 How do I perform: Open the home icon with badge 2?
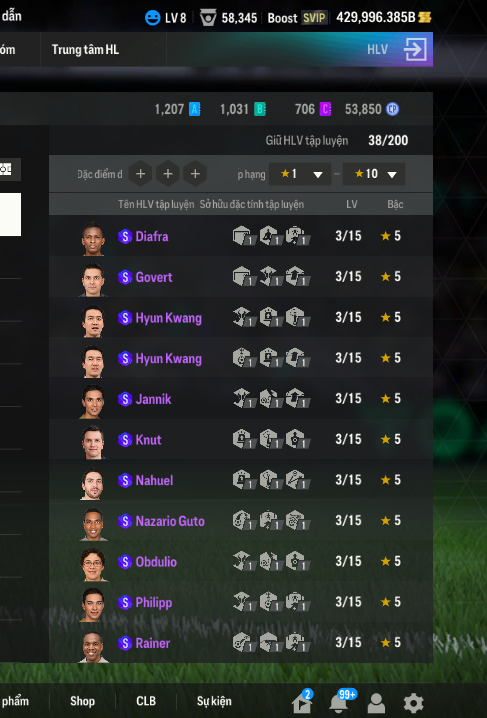pyautogui.click(x=303, y=702)
